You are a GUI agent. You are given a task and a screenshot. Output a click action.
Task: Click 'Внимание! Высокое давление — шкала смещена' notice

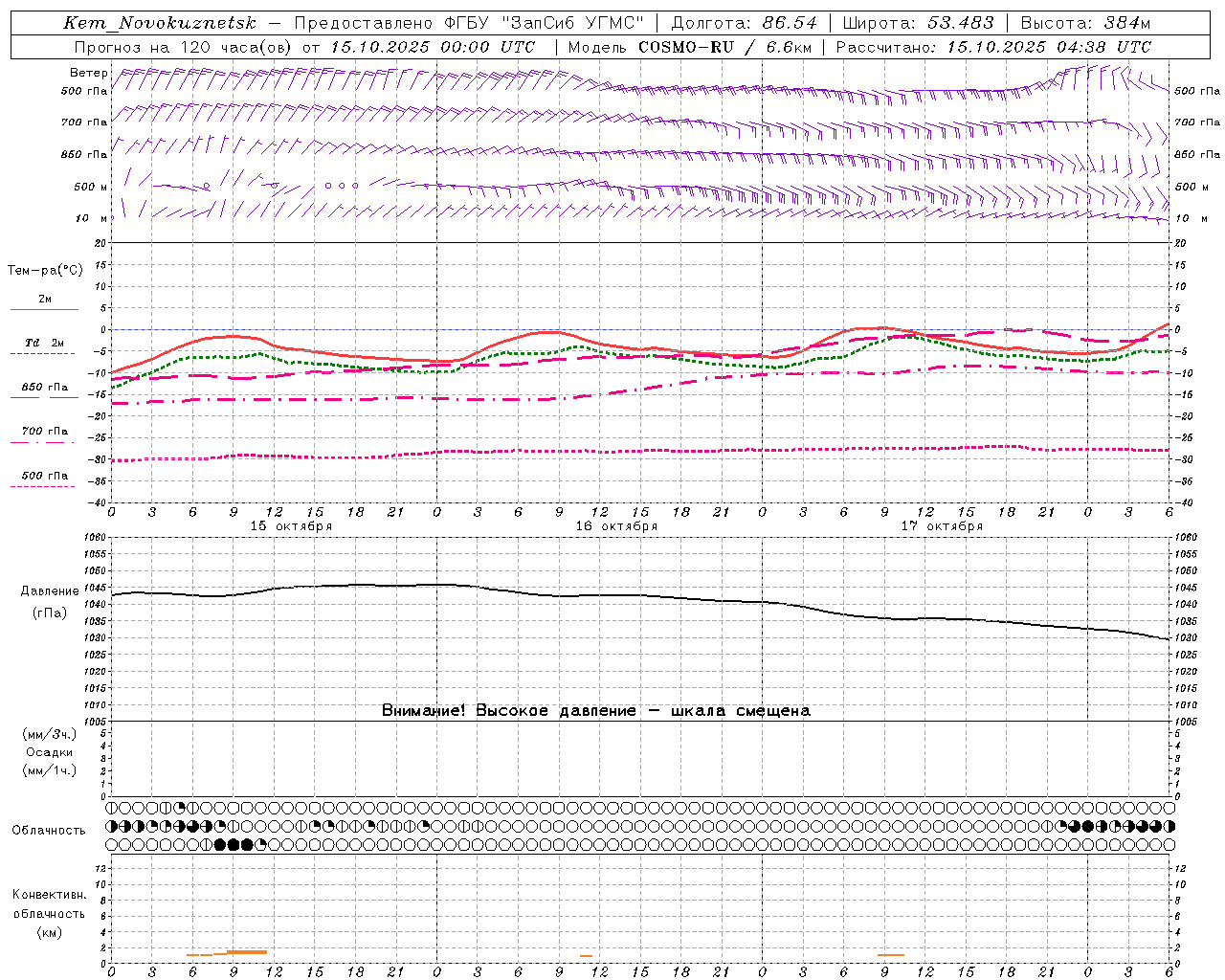point(596,711)
